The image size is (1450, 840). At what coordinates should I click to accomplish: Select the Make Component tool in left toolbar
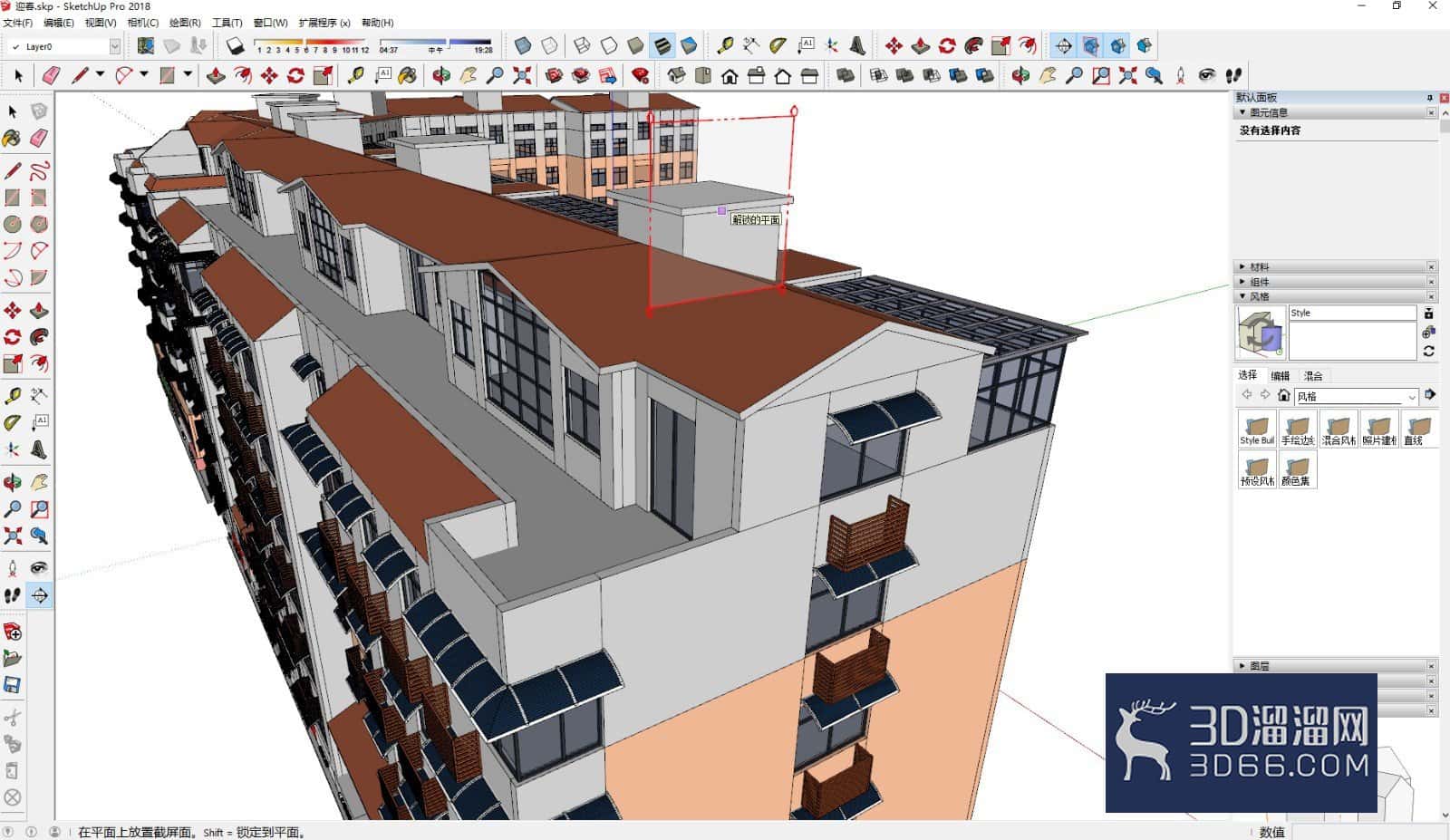point(39,111)
